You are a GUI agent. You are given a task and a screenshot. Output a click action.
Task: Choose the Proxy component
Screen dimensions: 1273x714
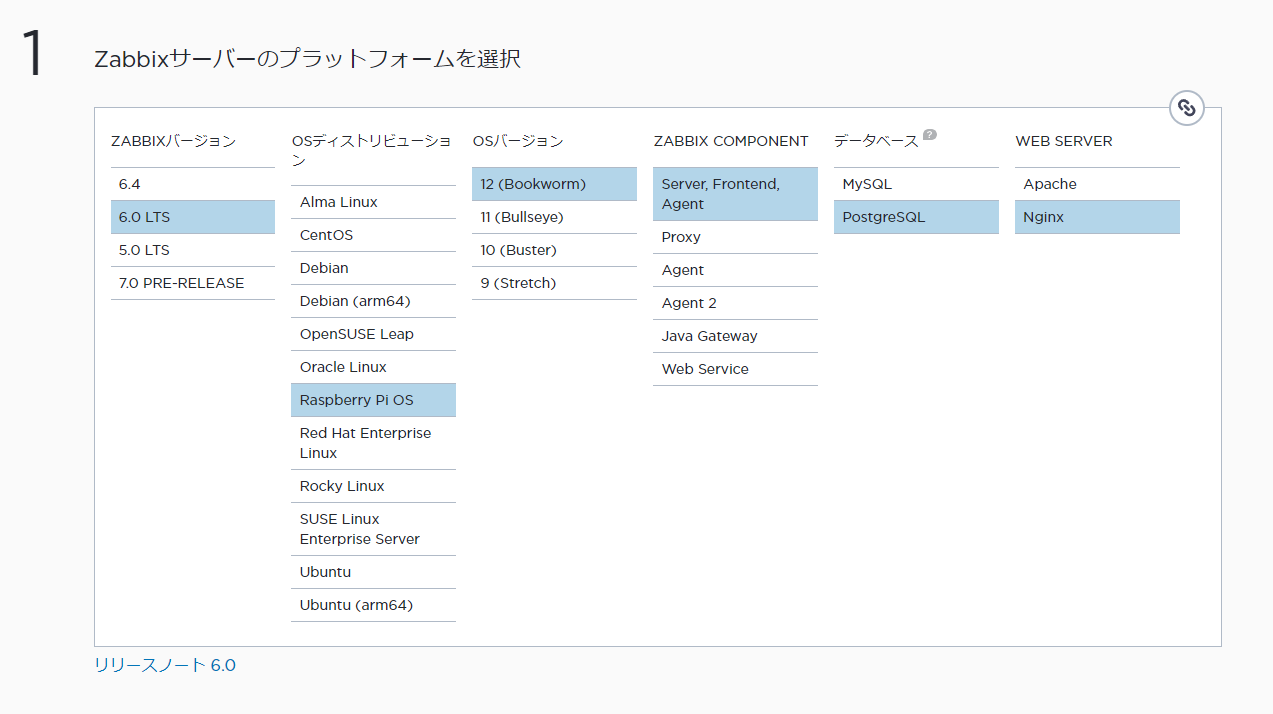coord(735,237)
